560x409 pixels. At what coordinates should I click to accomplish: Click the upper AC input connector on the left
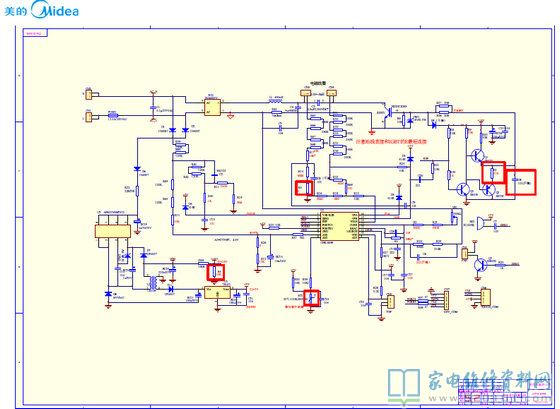point(88,95)
